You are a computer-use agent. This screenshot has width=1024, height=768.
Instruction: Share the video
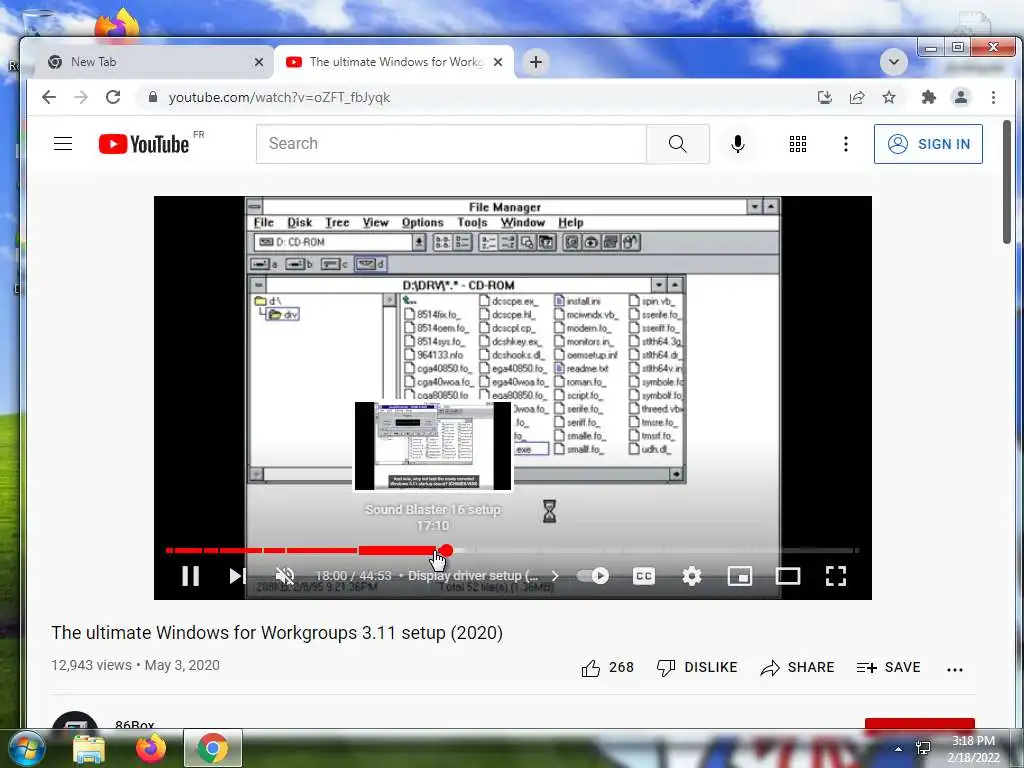tap(797, 667)
